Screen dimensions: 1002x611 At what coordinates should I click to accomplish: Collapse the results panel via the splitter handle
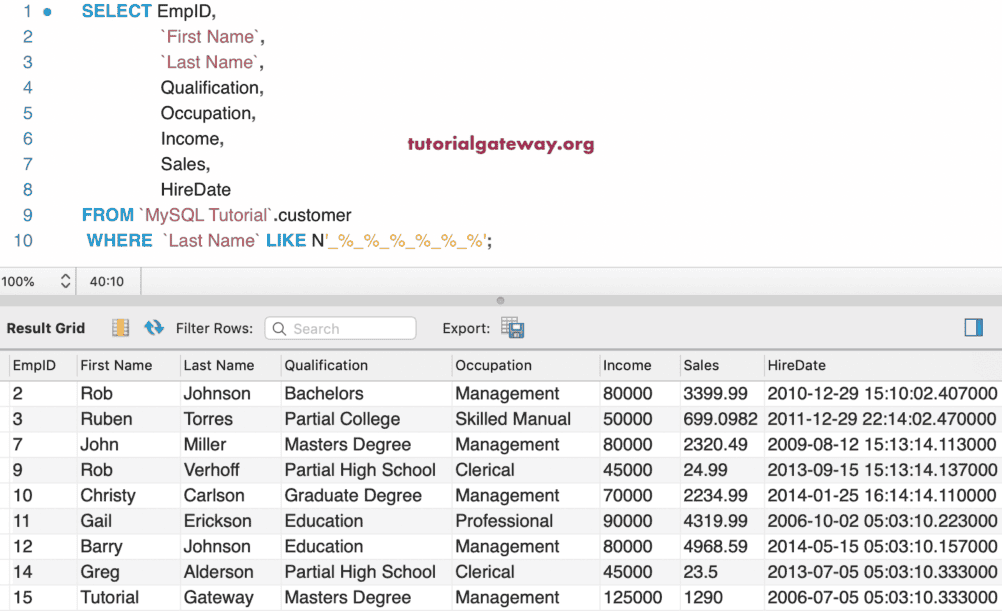[x=499, y=302]
